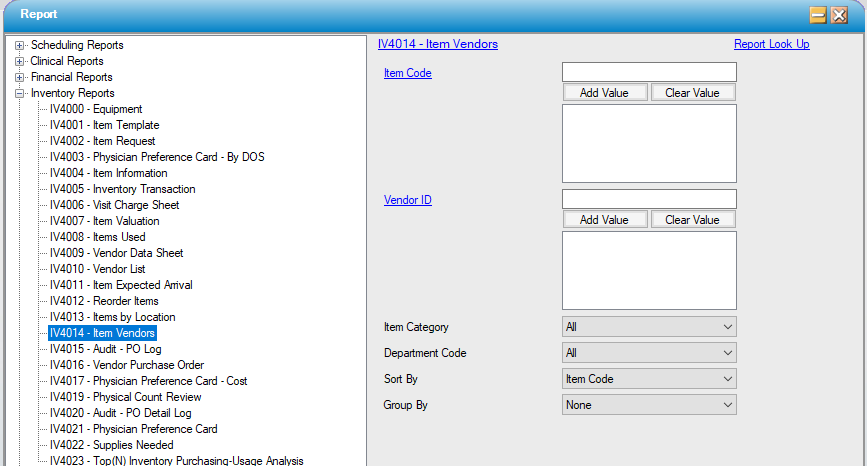This screenshot has width=867, height=466.
Task: Minimize the Report window
Action: point(817,15)
